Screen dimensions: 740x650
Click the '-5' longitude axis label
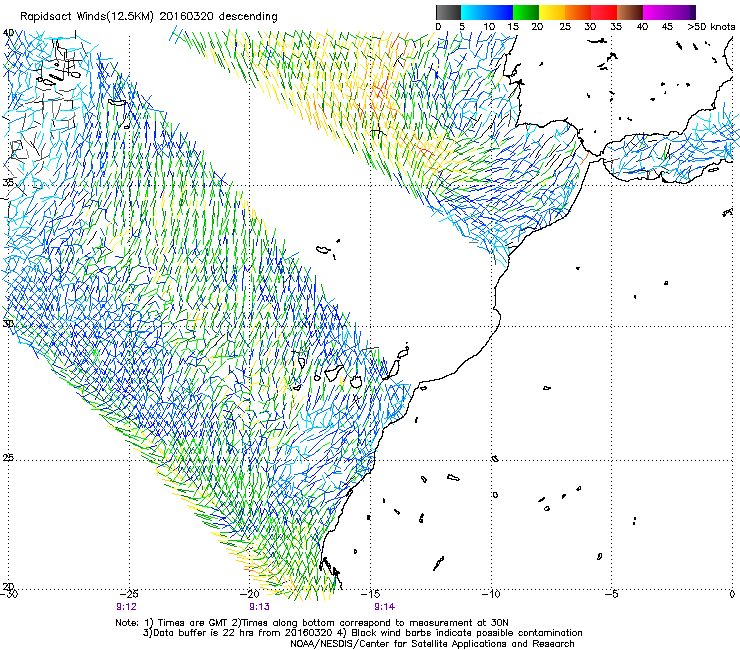tap(612, 594)
